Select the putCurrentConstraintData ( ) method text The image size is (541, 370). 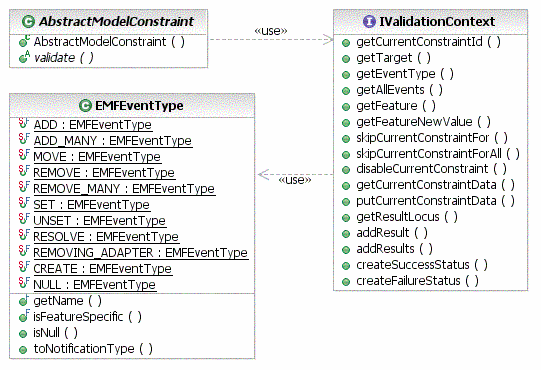coord(435,201)
